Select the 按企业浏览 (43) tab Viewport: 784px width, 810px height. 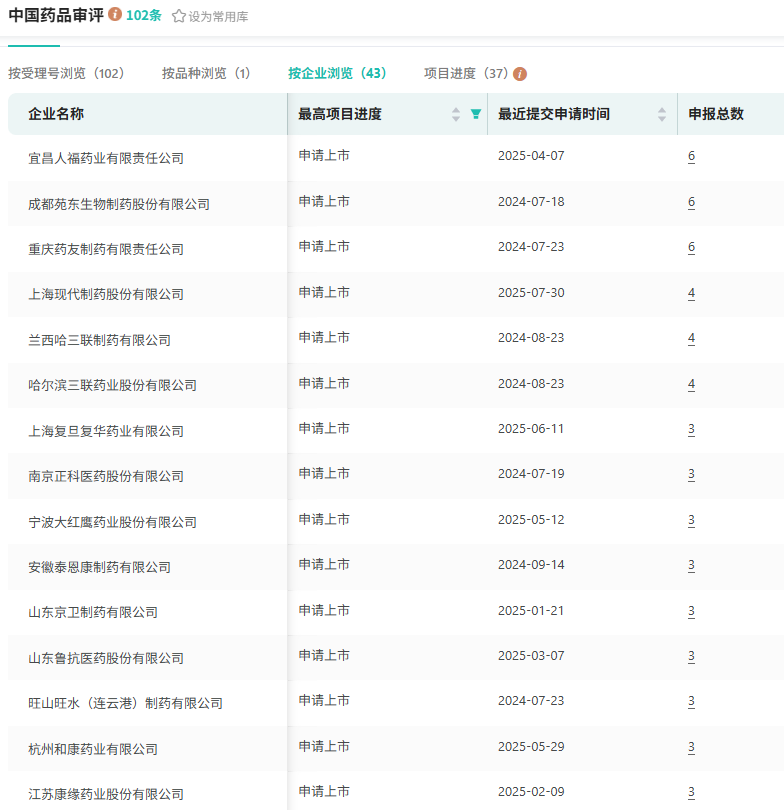(337, 73)
